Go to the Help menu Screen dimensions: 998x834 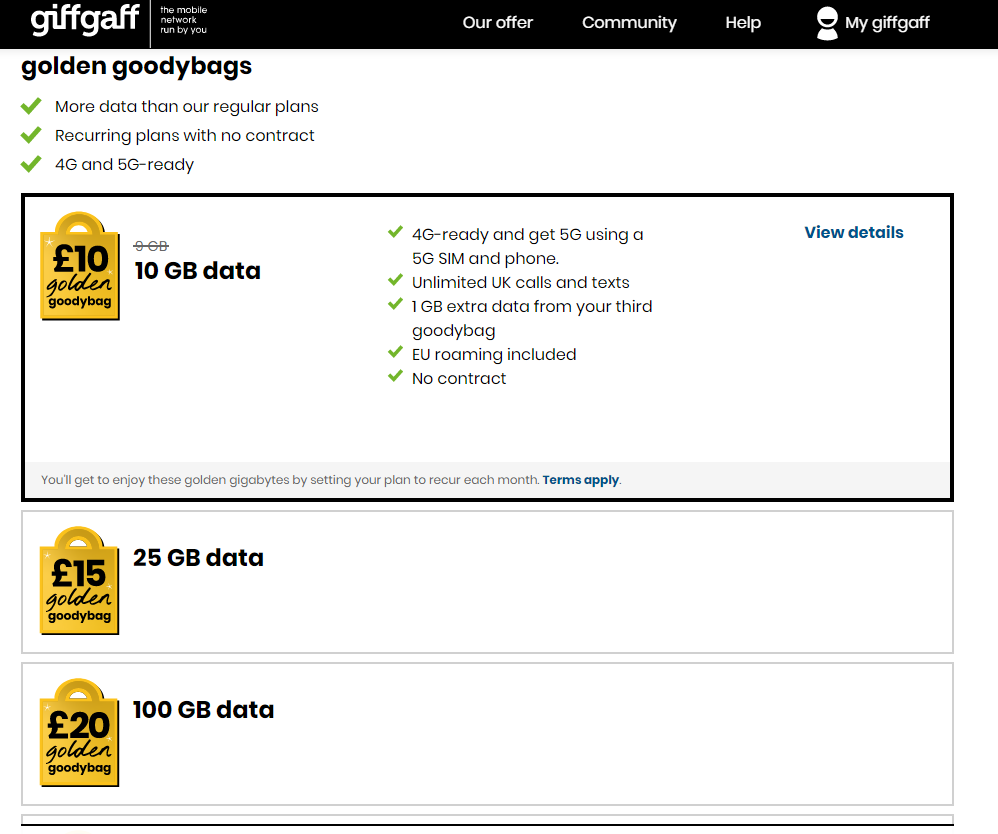(x=743, y=23)
